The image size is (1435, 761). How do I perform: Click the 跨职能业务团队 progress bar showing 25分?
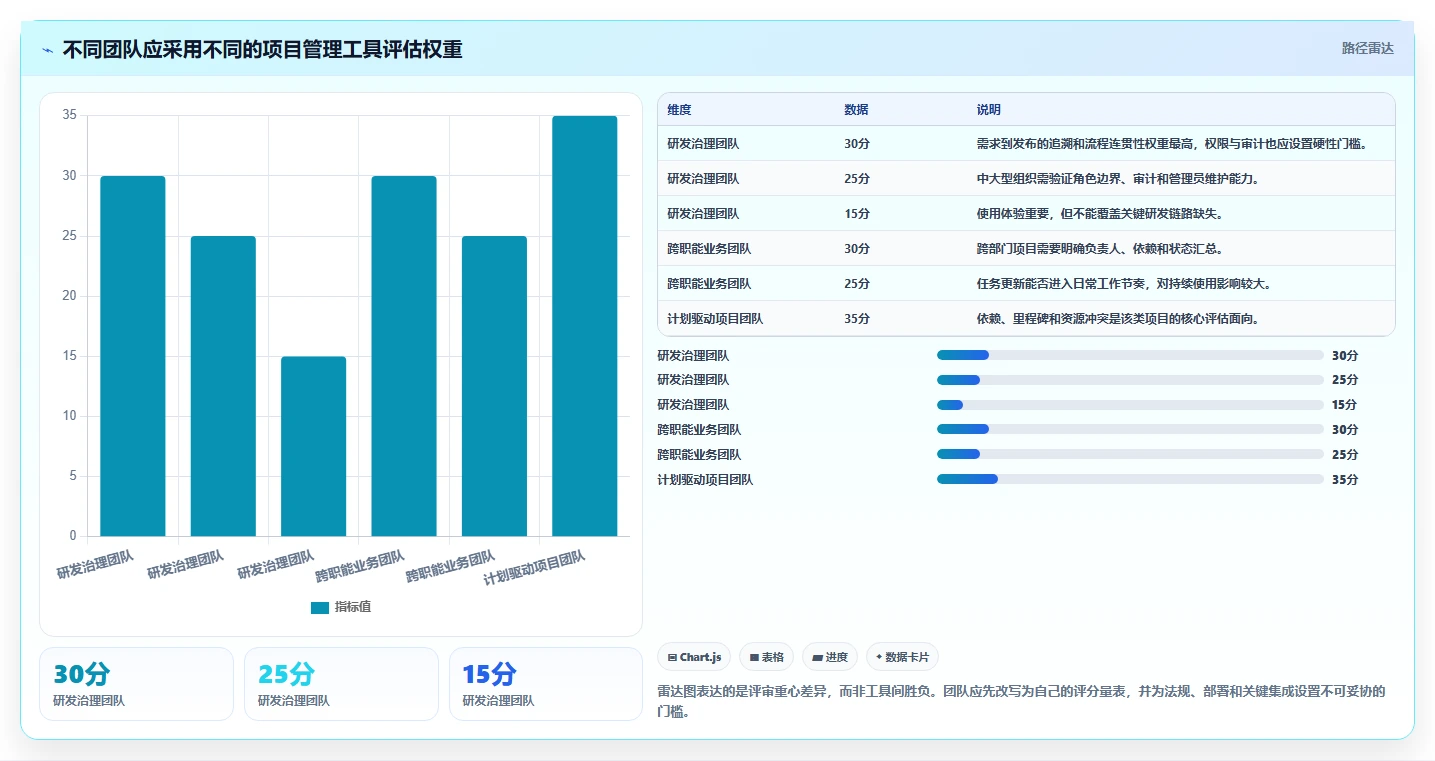point(1130,454)
